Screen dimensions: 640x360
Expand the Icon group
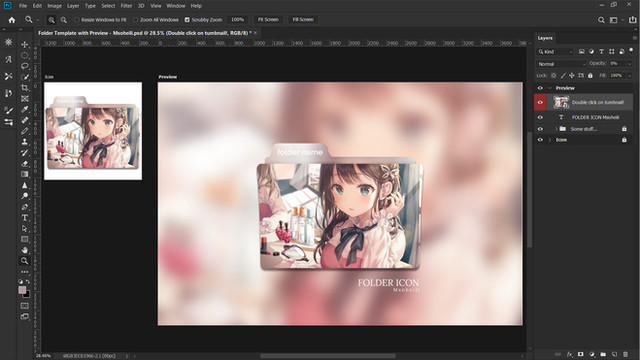(x=550, y=140)
